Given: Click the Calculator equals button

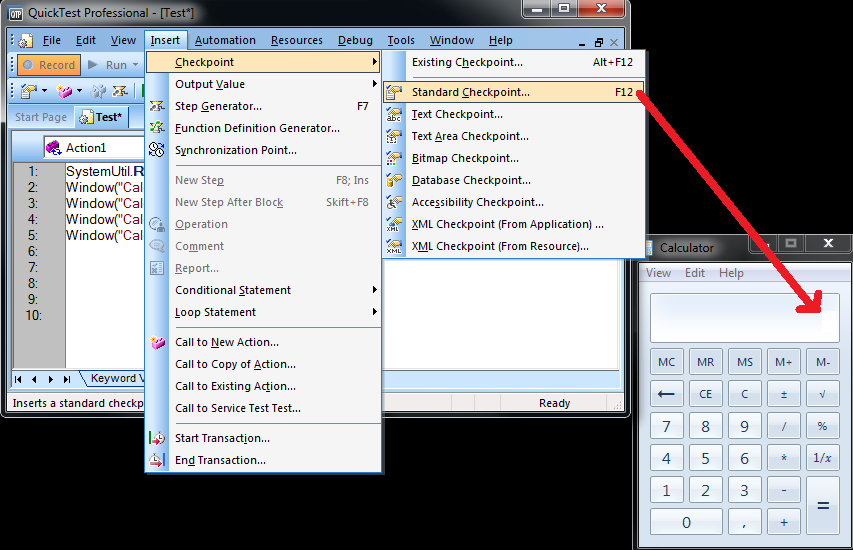Looking at the screenshot, I should (x=823, y=505).
